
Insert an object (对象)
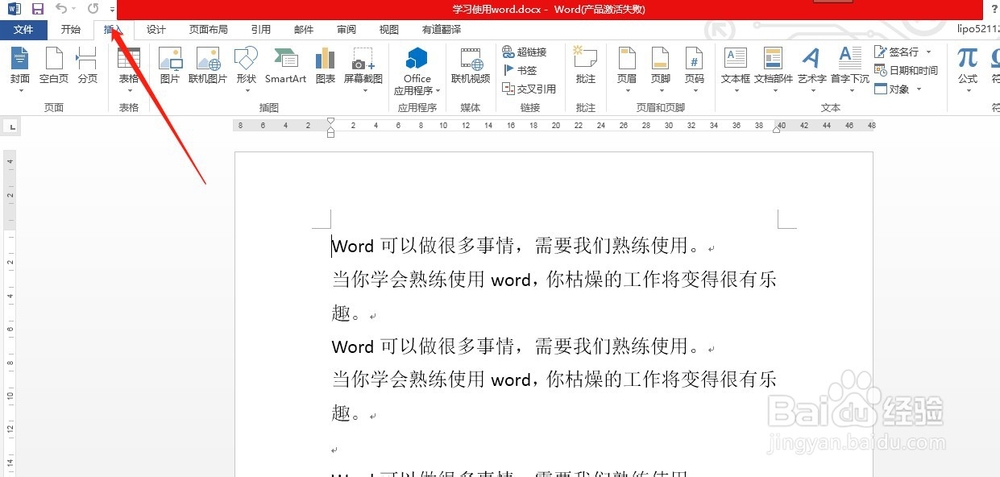(892, 89)
